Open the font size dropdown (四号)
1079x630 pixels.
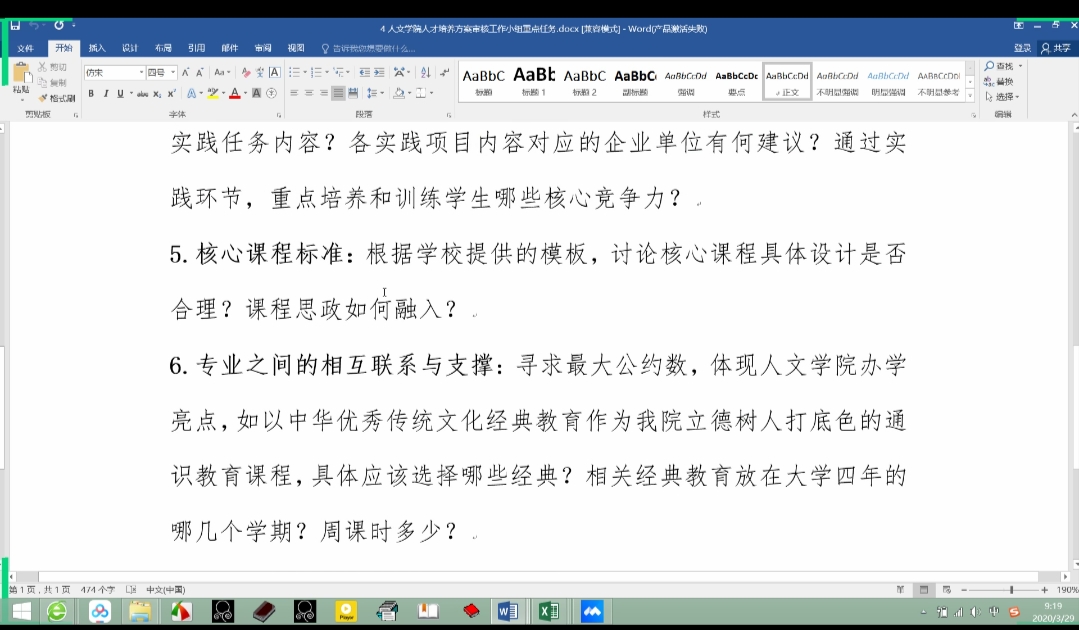tap(162, 72)
